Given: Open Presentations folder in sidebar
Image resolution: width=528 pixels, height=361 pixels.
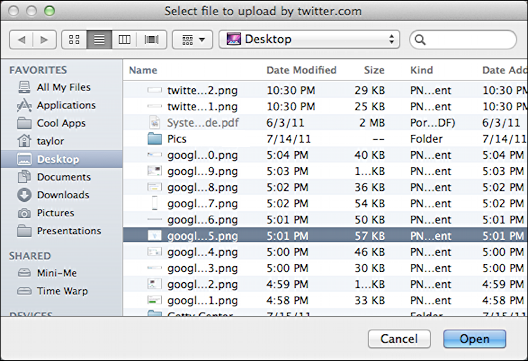Looking at the screenshot, I should (x=62, y=231).
